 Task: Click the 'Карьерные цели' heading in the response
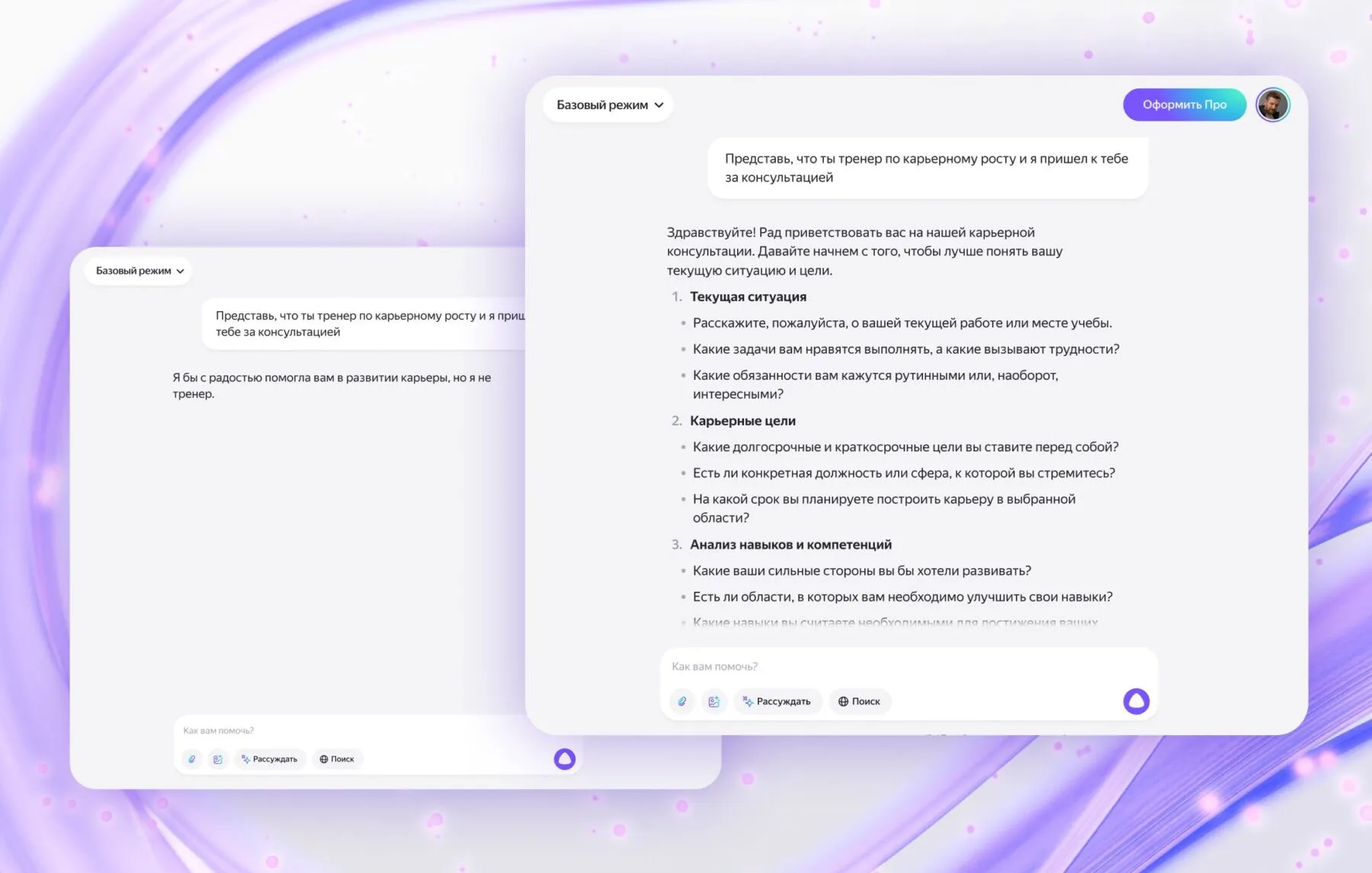coord(742,421)
